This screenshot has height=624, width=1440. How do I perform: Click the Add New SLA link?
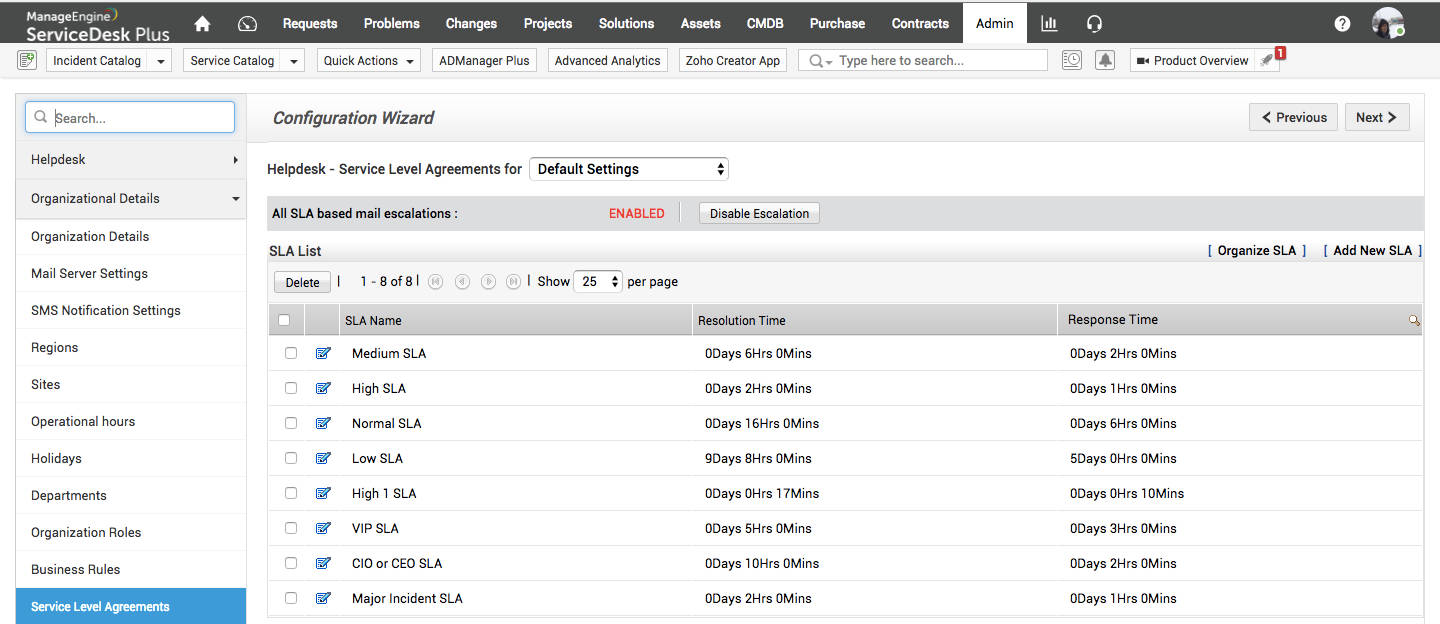tap(1372, 251)
